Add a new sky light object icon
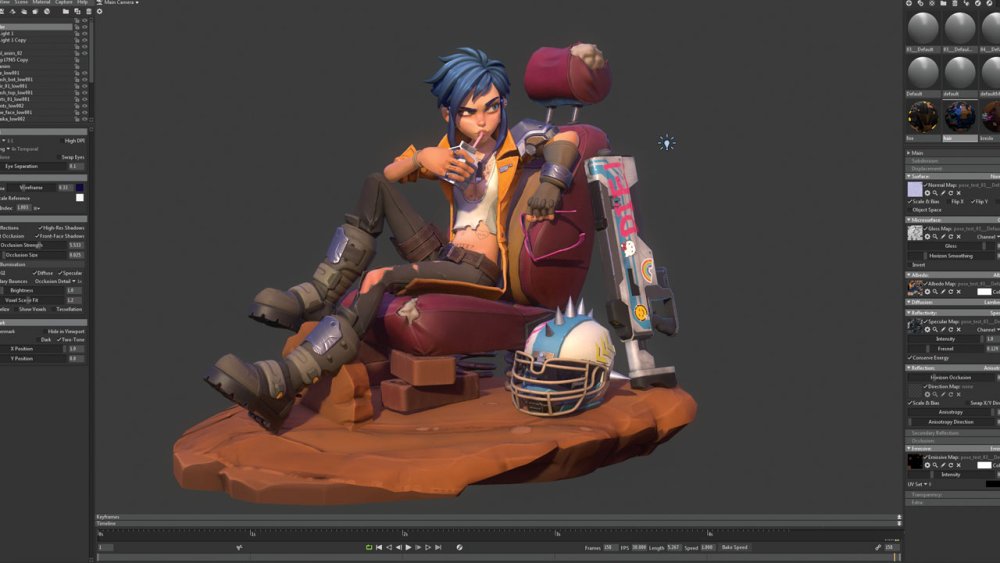This screenshot has width=1000, height=563. 47,11
